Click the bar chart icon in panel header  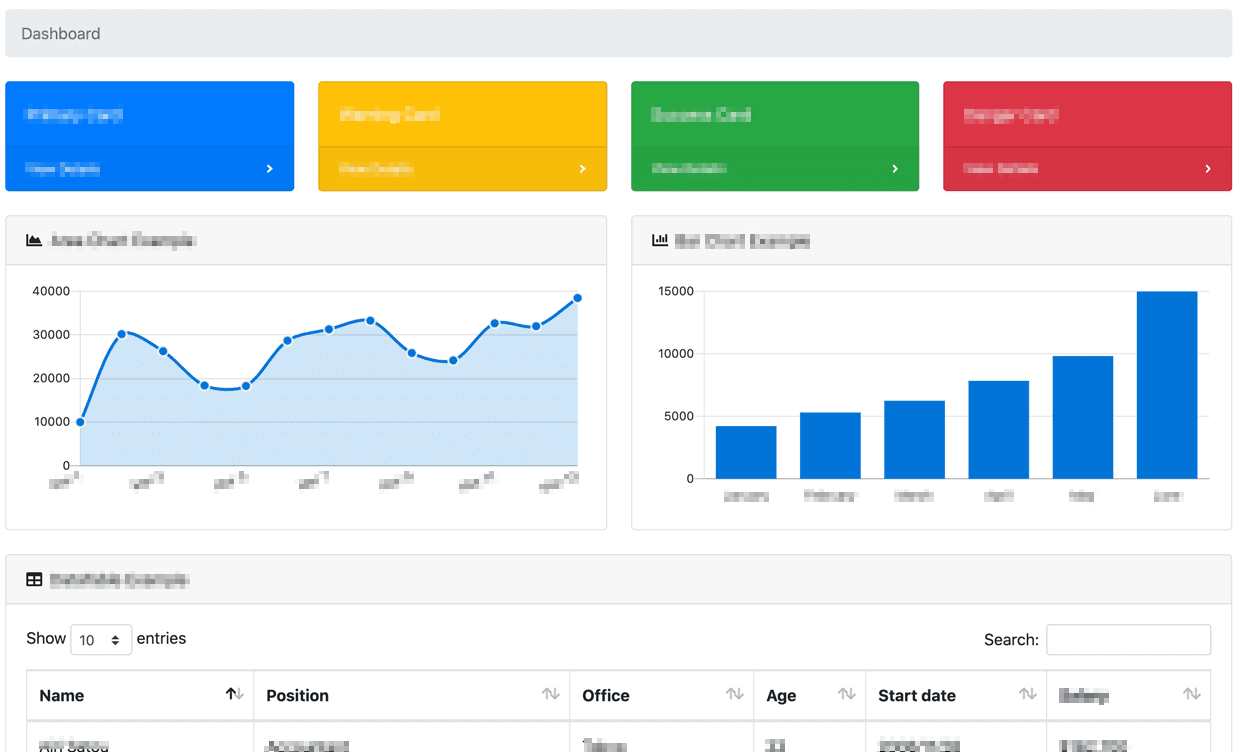pos(660,240)
